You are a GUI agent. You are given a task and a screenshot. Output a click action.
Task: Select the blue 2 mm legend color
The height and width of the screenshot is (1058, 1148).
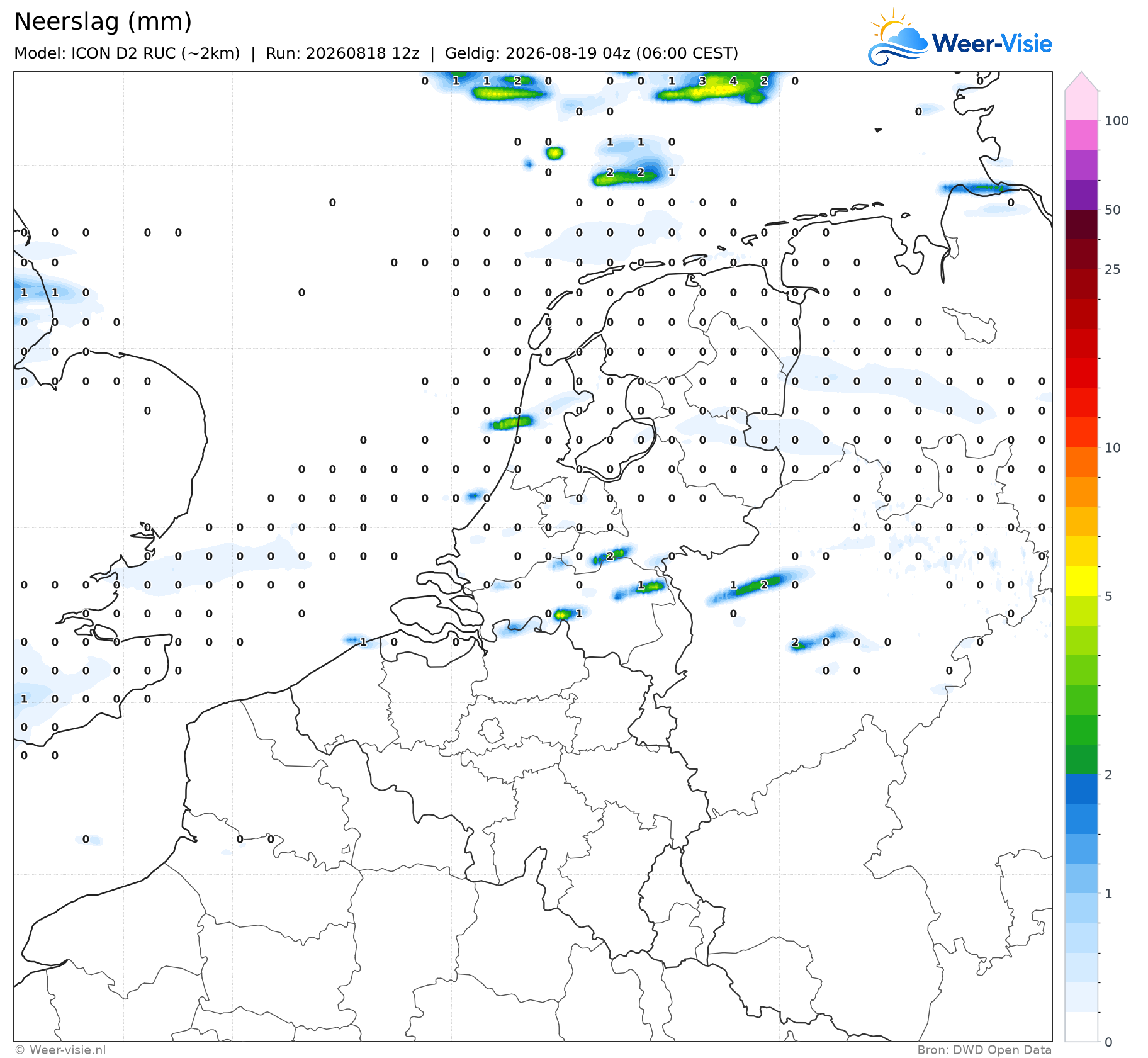(1081, 789)
